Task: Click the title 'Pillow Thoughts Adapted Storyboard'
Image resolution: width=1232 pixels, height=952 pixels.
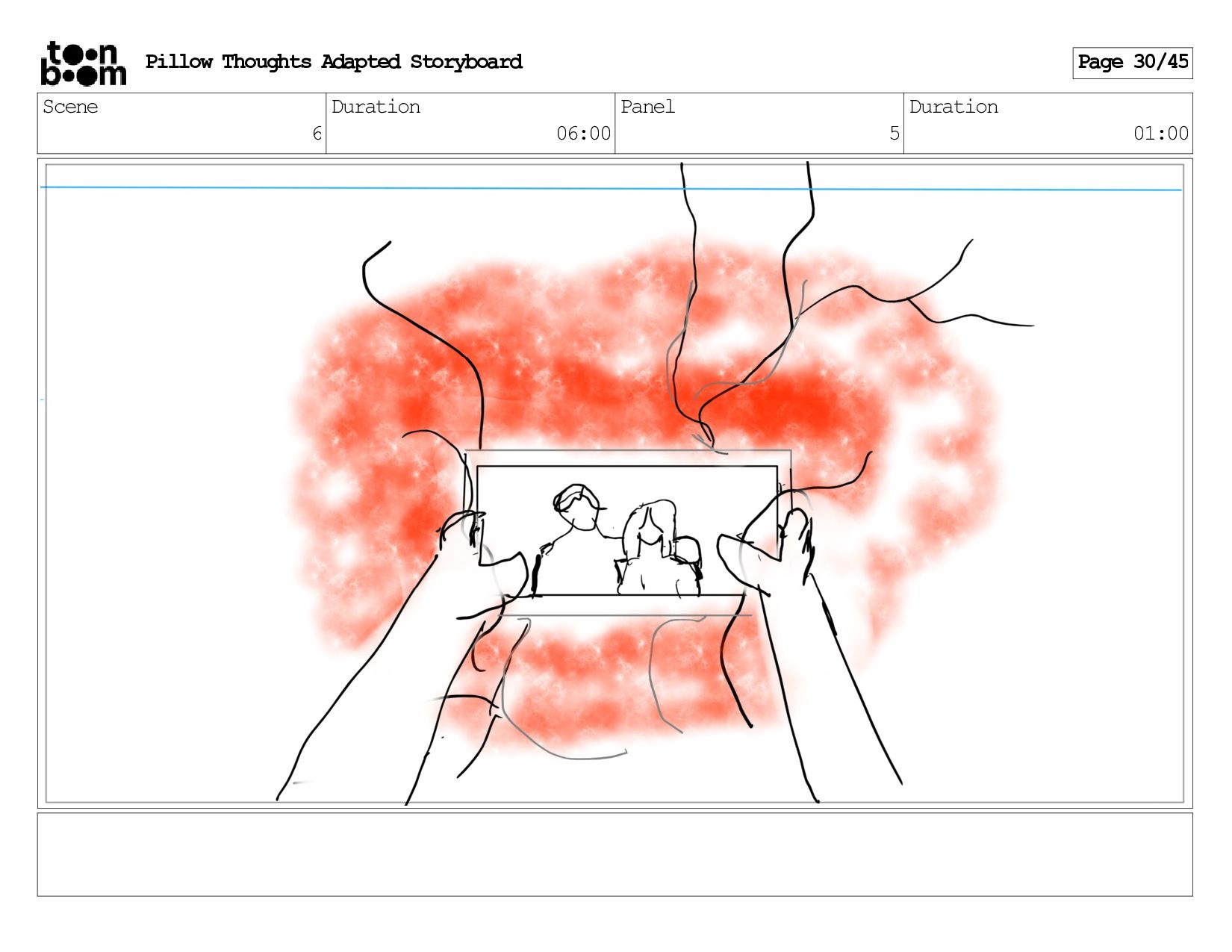Action: 334,62
